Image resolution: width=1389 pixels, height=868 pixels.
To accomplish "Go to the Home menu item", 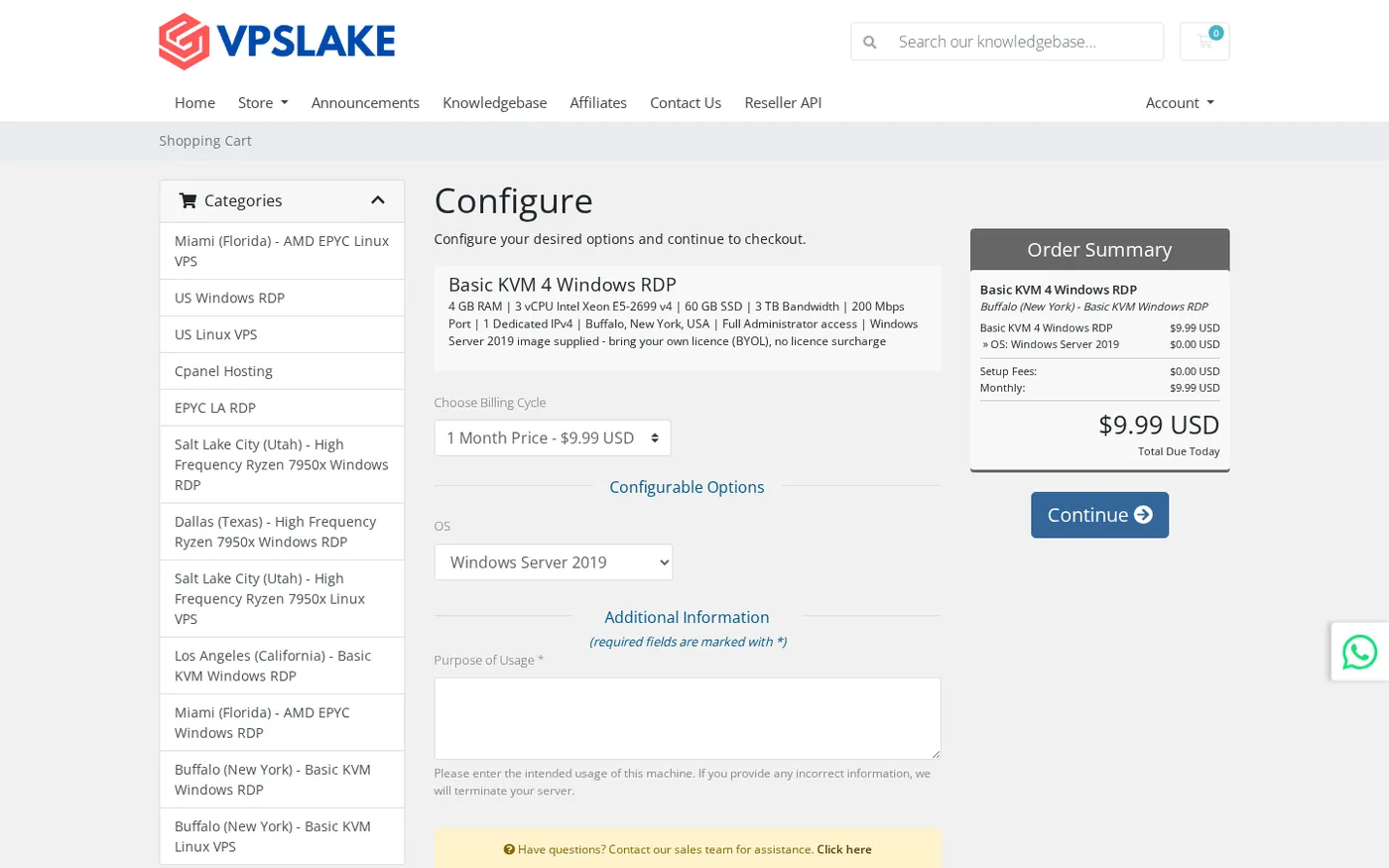I will coord(194,102).
